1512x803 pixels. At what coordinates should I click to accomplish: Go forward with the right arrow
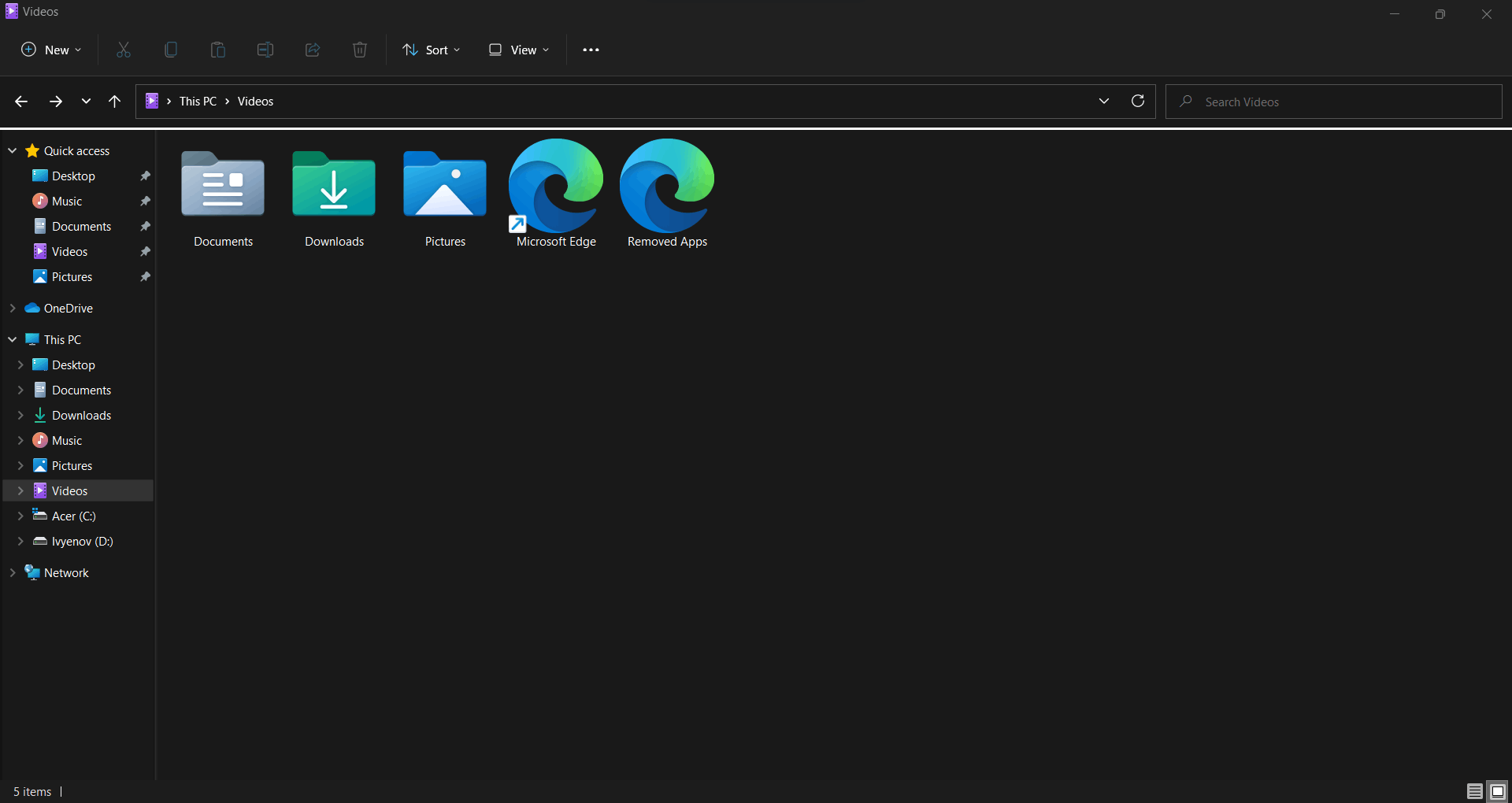pyautogui.click(x=55, y=102)
